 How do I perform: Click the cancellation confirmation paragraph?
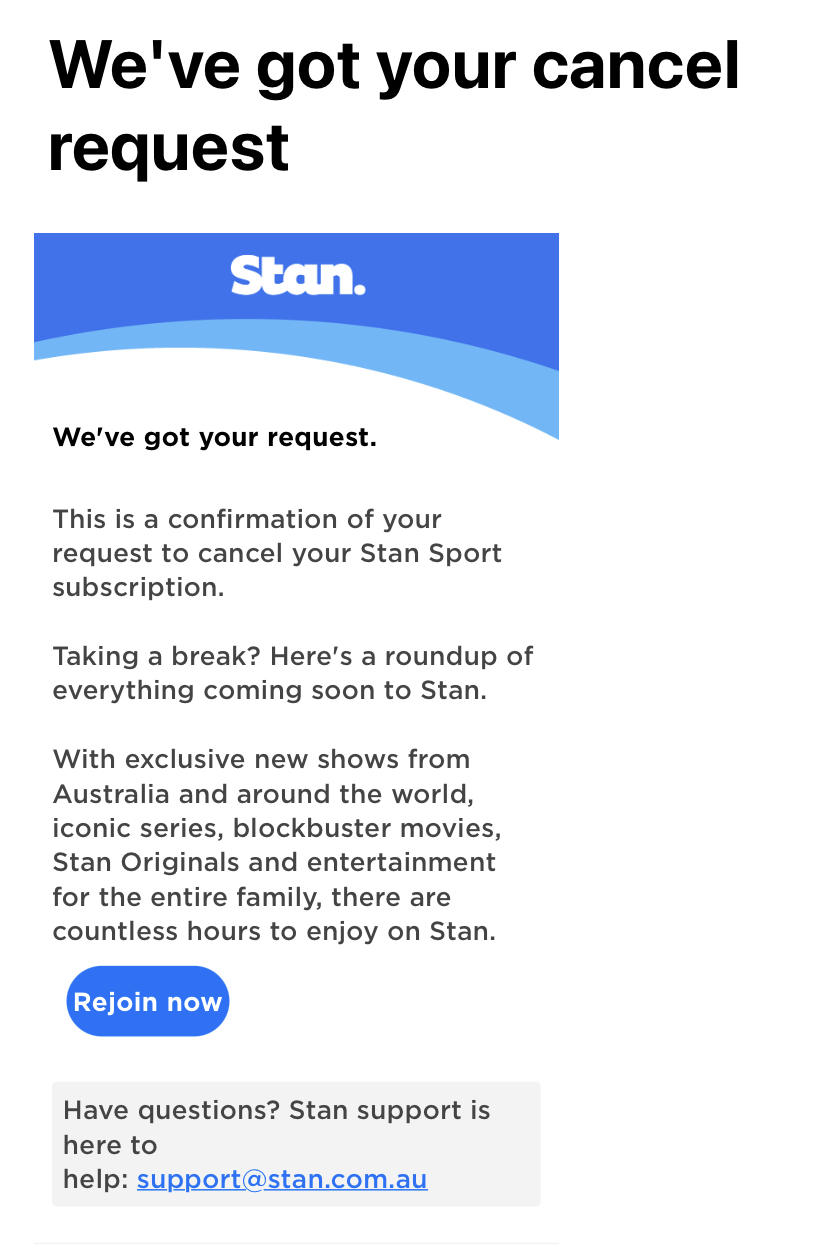coord(277,553)
